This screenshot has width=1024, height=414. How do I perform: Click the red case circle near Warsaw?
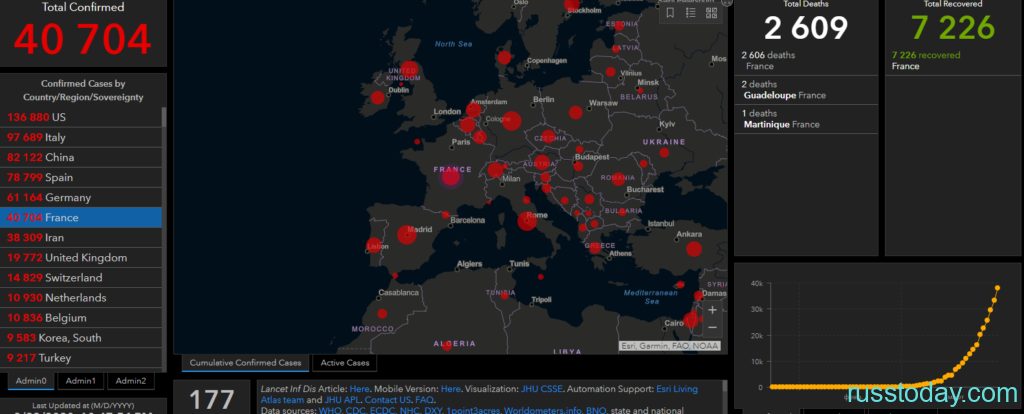tap(575, 112)
